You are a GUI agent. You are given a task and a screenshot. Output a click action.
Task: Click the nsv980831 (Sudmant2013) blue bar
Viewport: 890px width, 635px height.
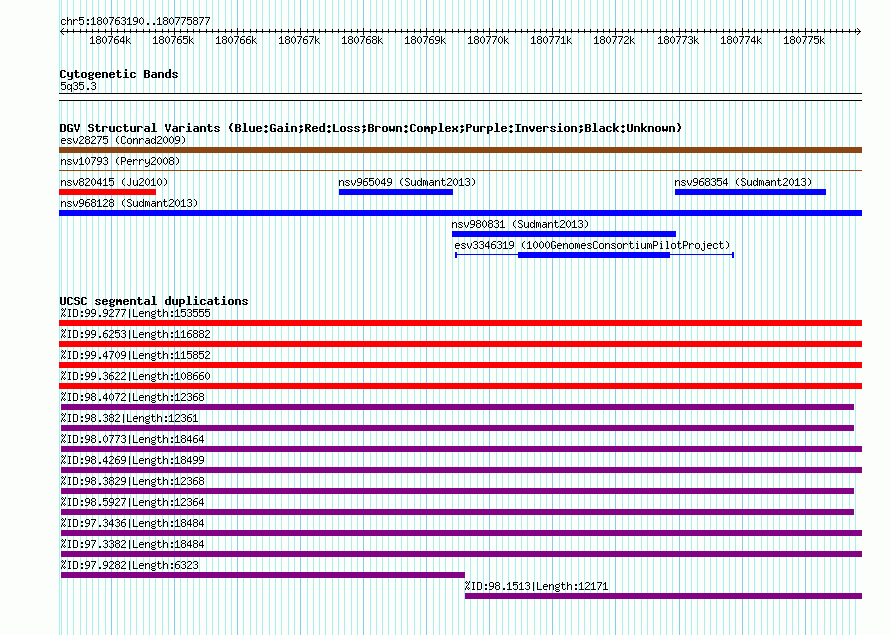[x=564, y=234]
